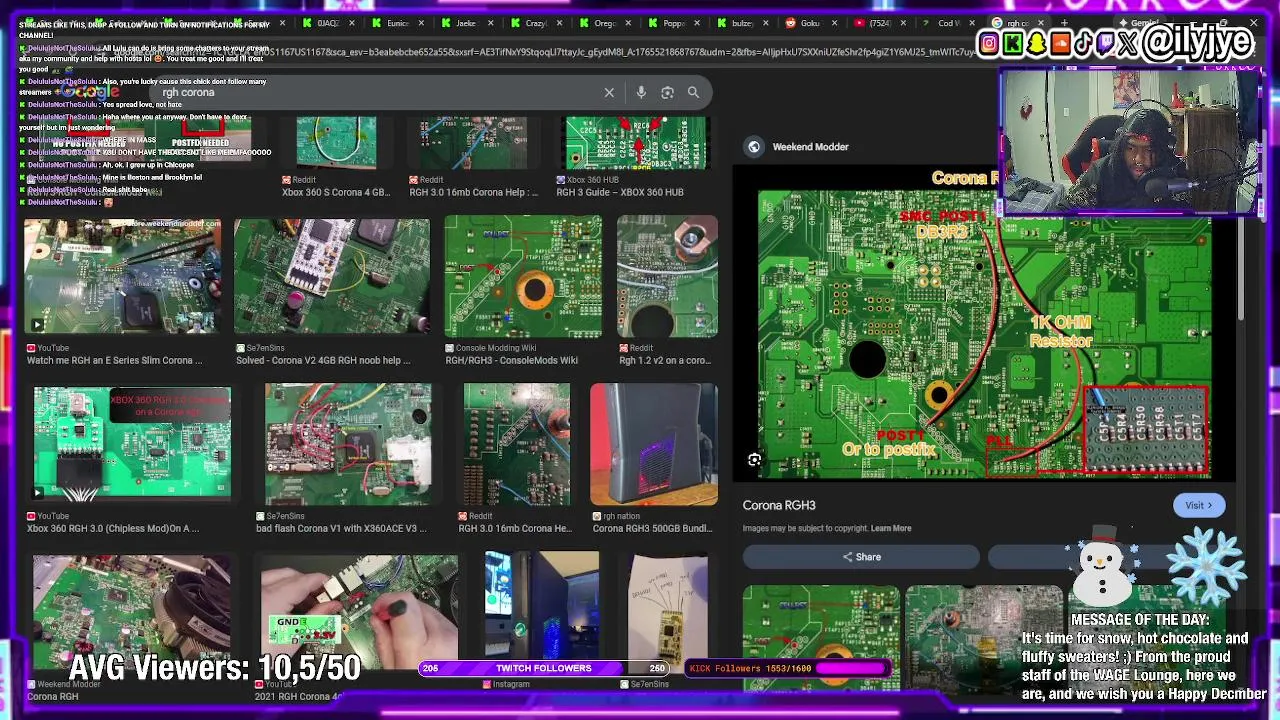The width and height of the screenshot is (1280, 720).
Task: Open 'Xbox 360 RGH 3.0 (Chipless Mod)' video thumbnail
Action: [132, 443]
